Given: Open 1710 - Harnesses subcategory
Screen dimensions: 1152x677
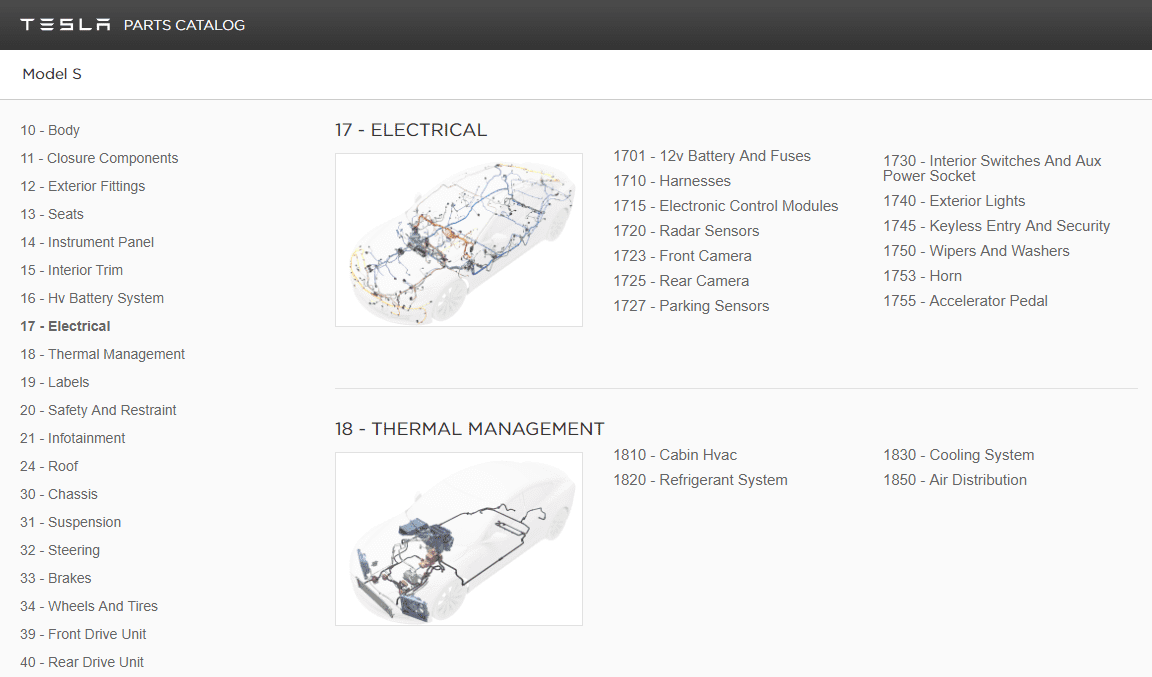Looking at the screenshot, I should (x=672, y=181).
